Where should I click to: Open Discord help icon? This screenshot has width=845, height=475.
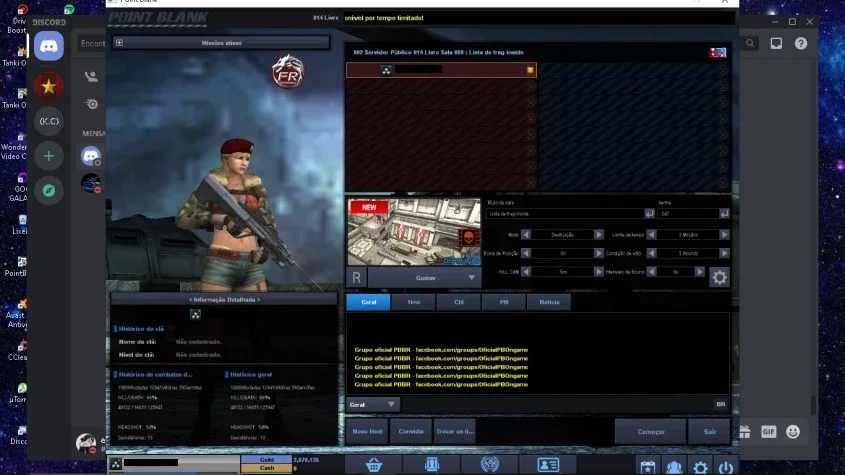tap(801, 43)
